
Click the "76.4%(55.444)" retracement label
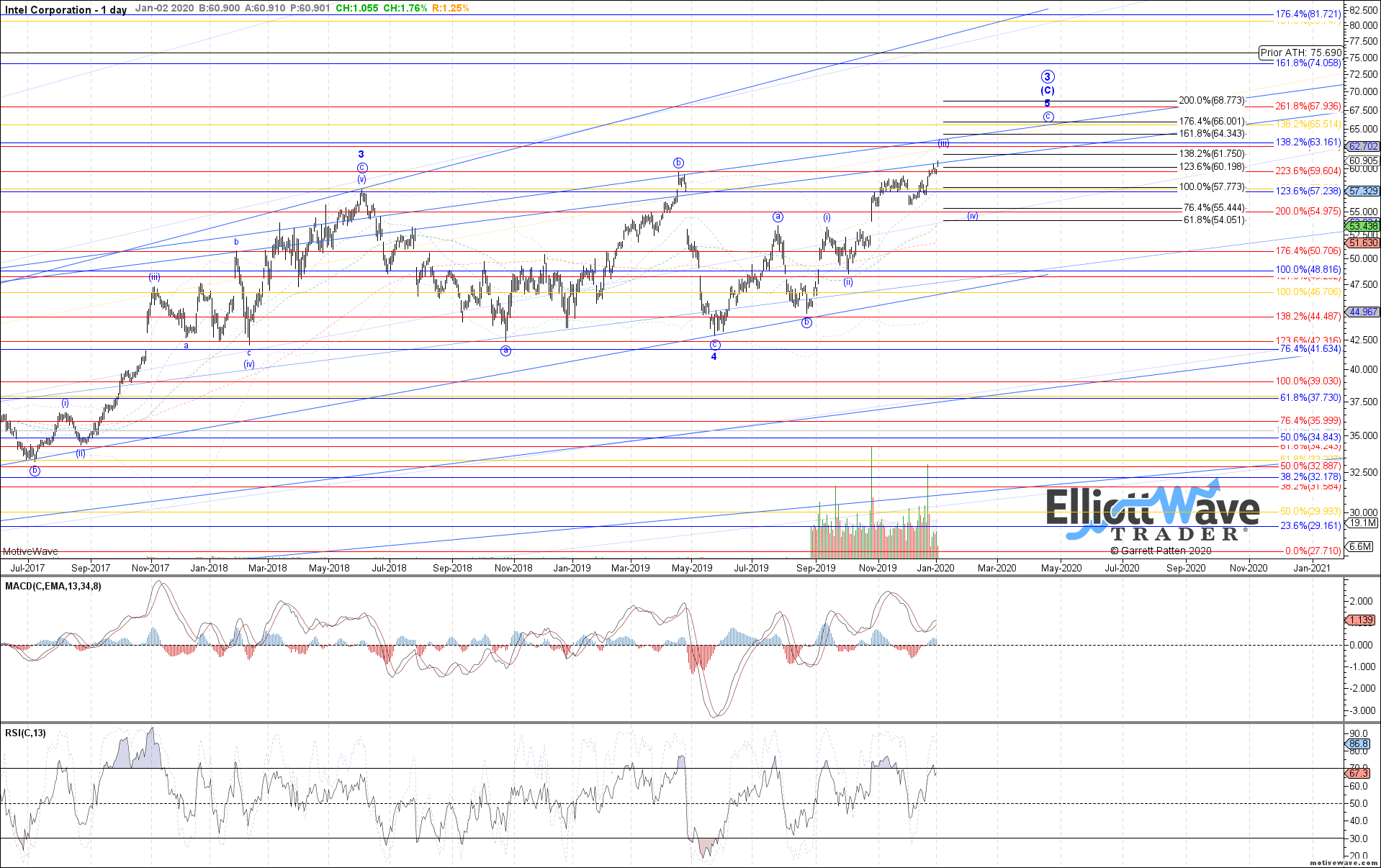[x=1214, y=208]
